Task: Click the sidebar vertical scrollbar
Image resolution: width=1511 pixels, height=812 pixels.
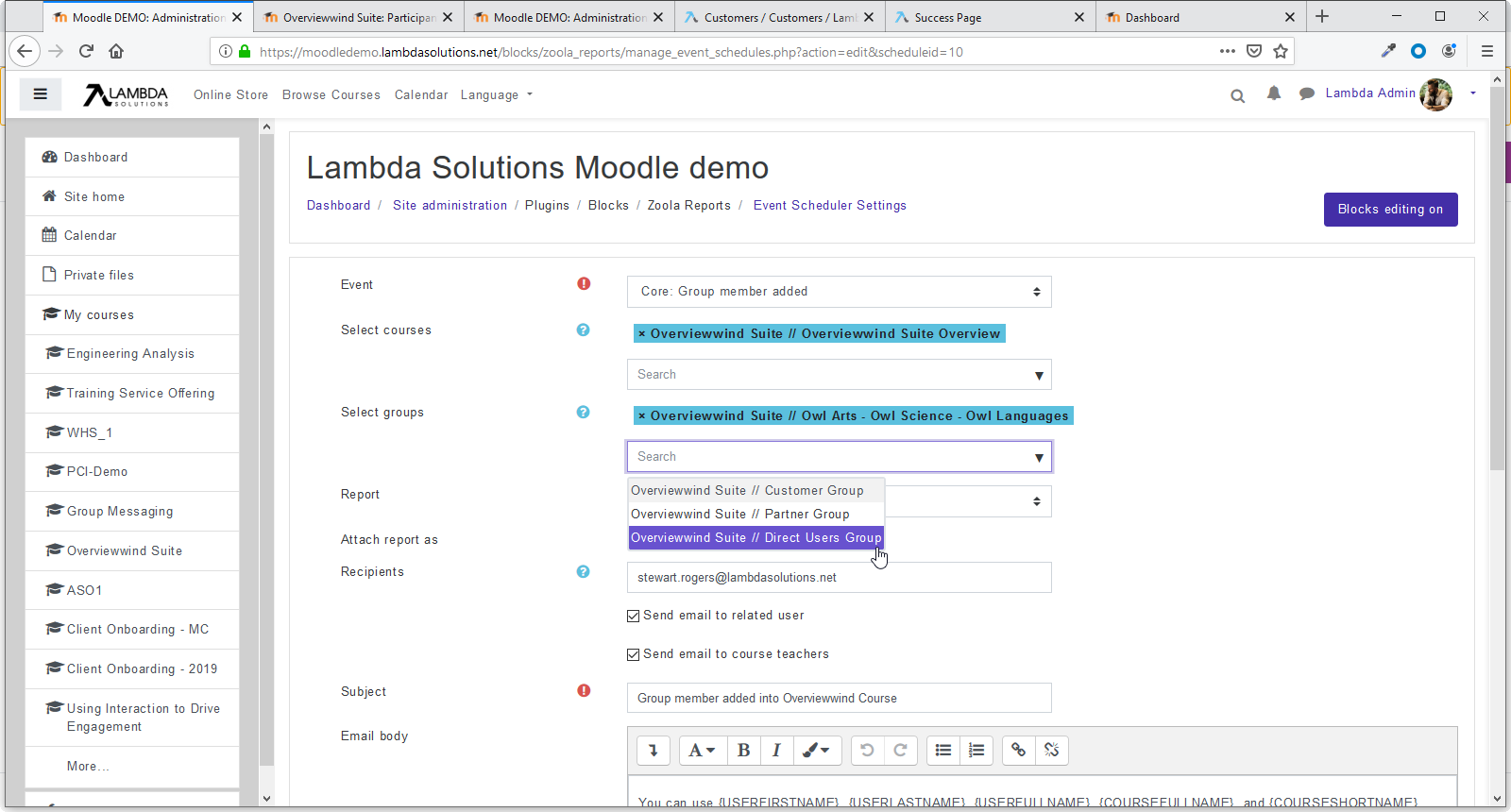Action: pos(266,449)
